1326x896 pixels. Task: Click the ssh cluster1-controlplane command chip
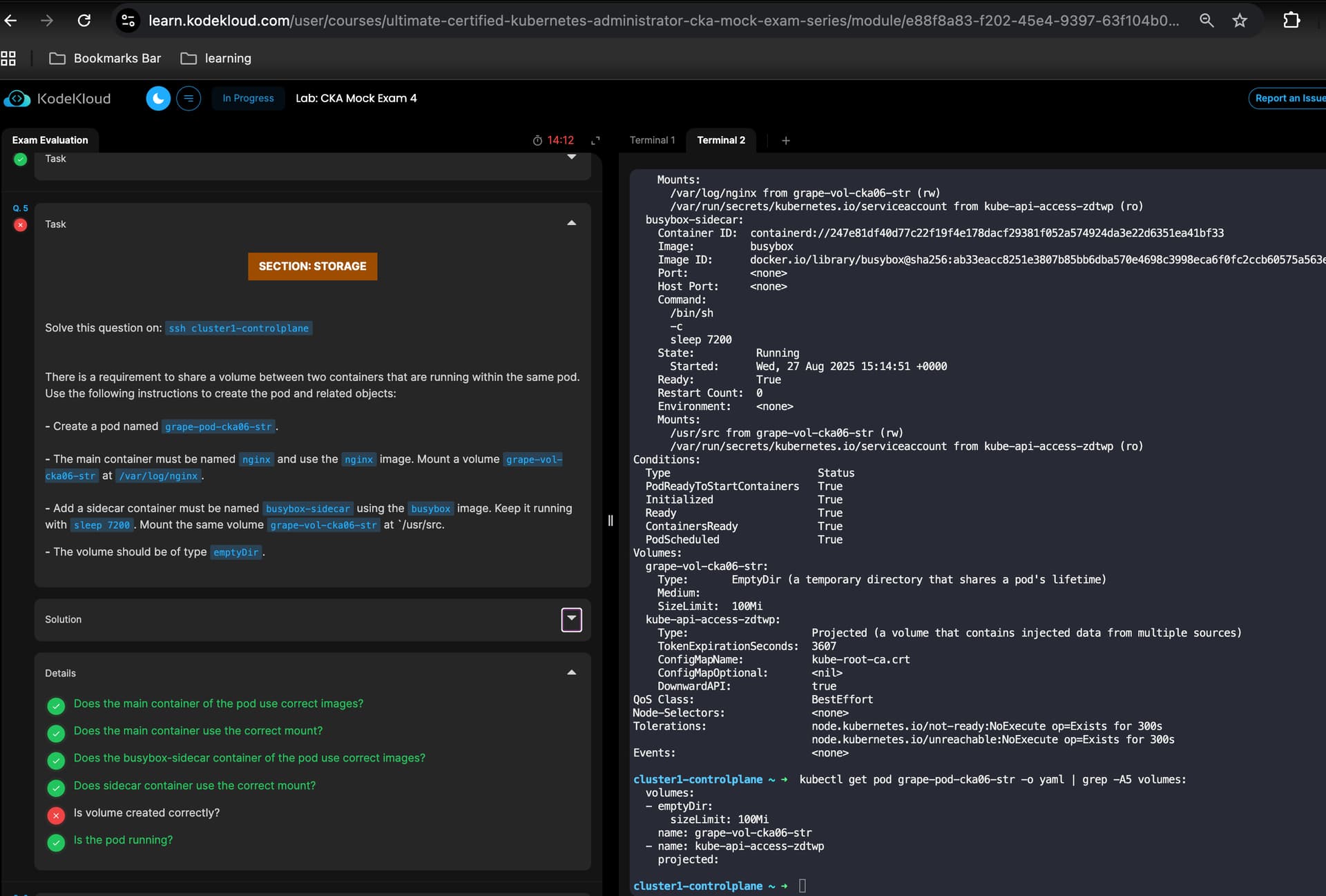click(x=239, y=329)
